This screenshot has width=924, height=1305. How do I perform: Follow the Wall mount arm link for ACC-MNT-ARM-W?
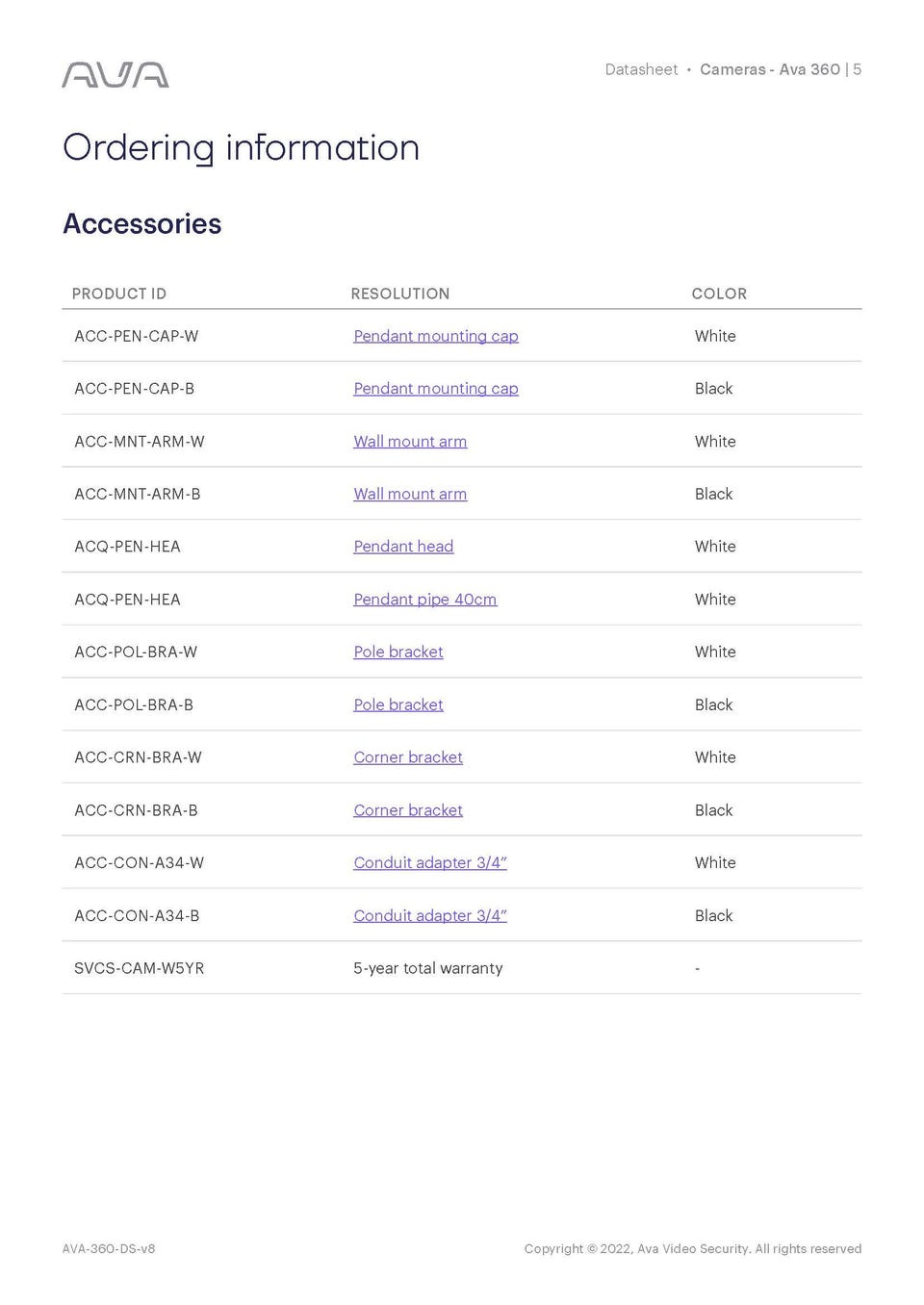coord(410,442)
